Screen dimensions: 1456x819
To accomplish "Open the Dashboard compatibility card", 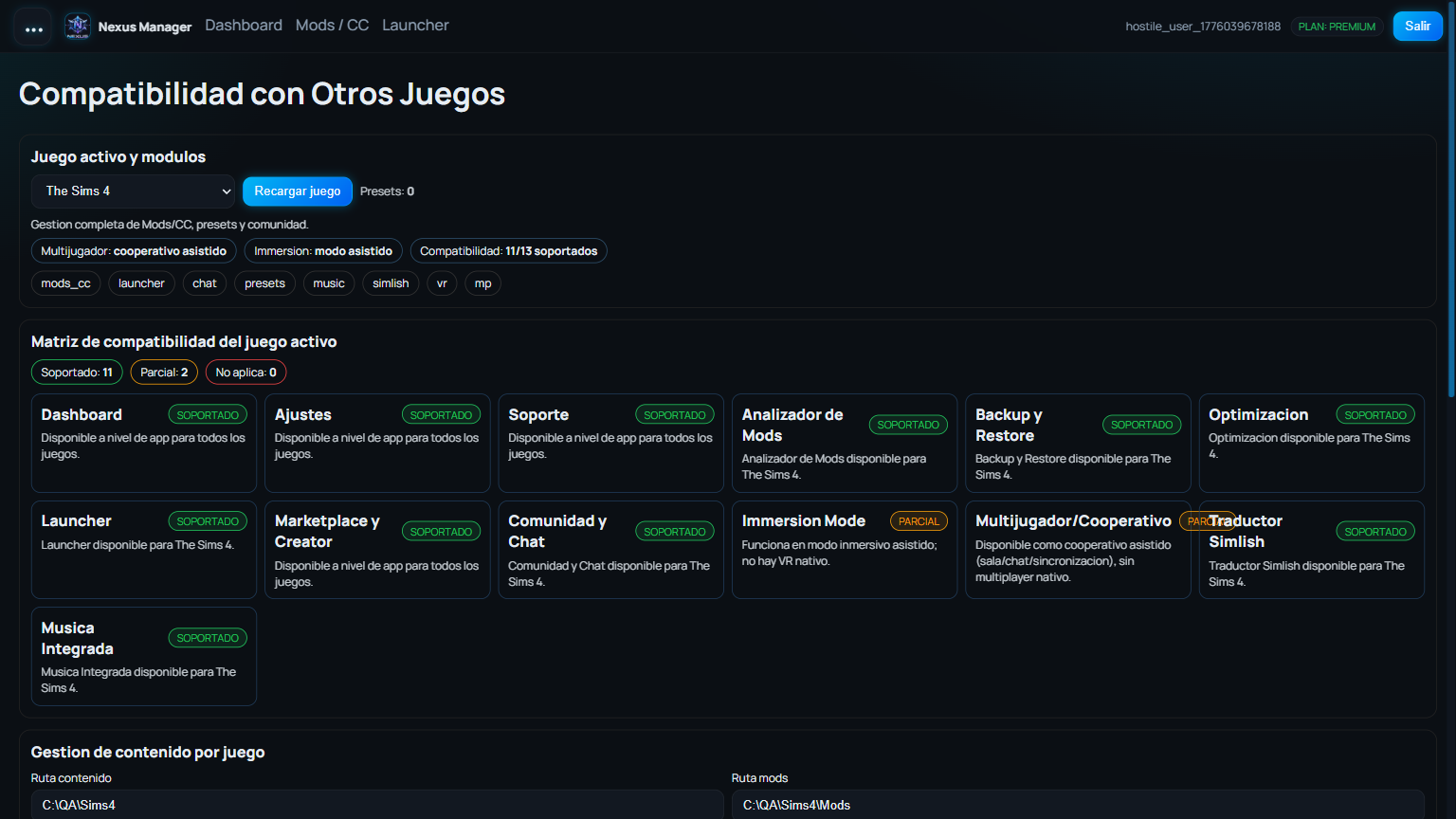I will click(x=144, y=443).
